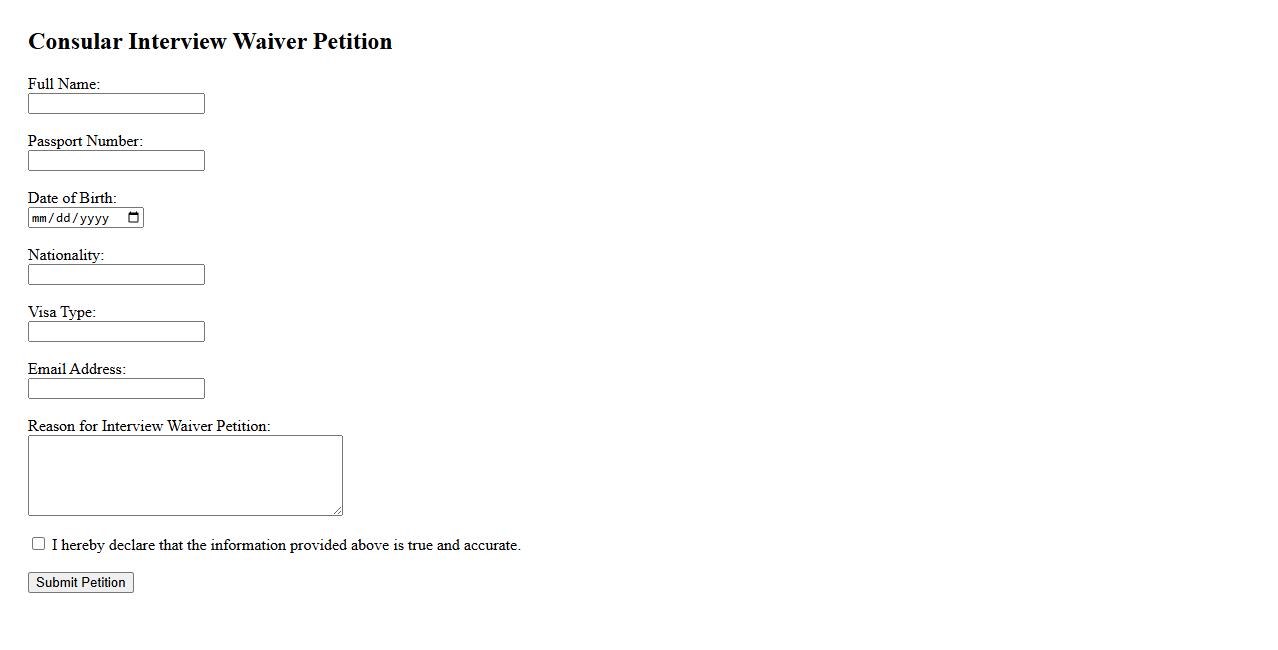Select the month segment of Date of Birth
This screenshot has height=650, width=1278.
pos(39,218)
